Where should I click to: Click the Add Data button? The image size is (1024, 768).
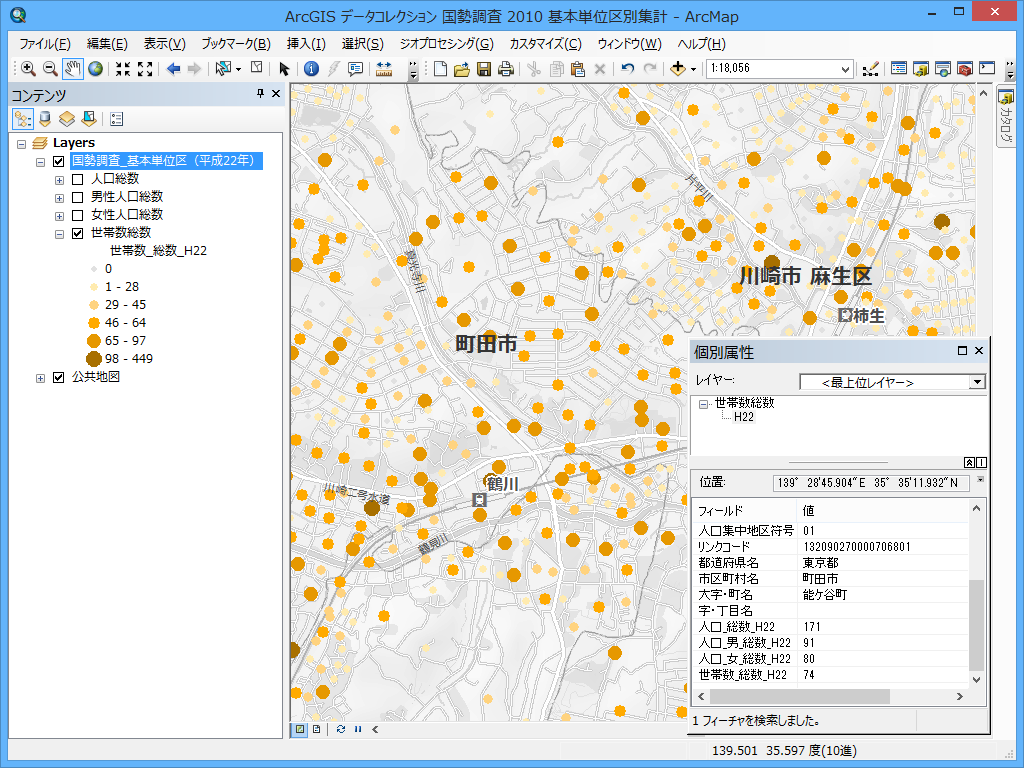(x=679, y=69)
